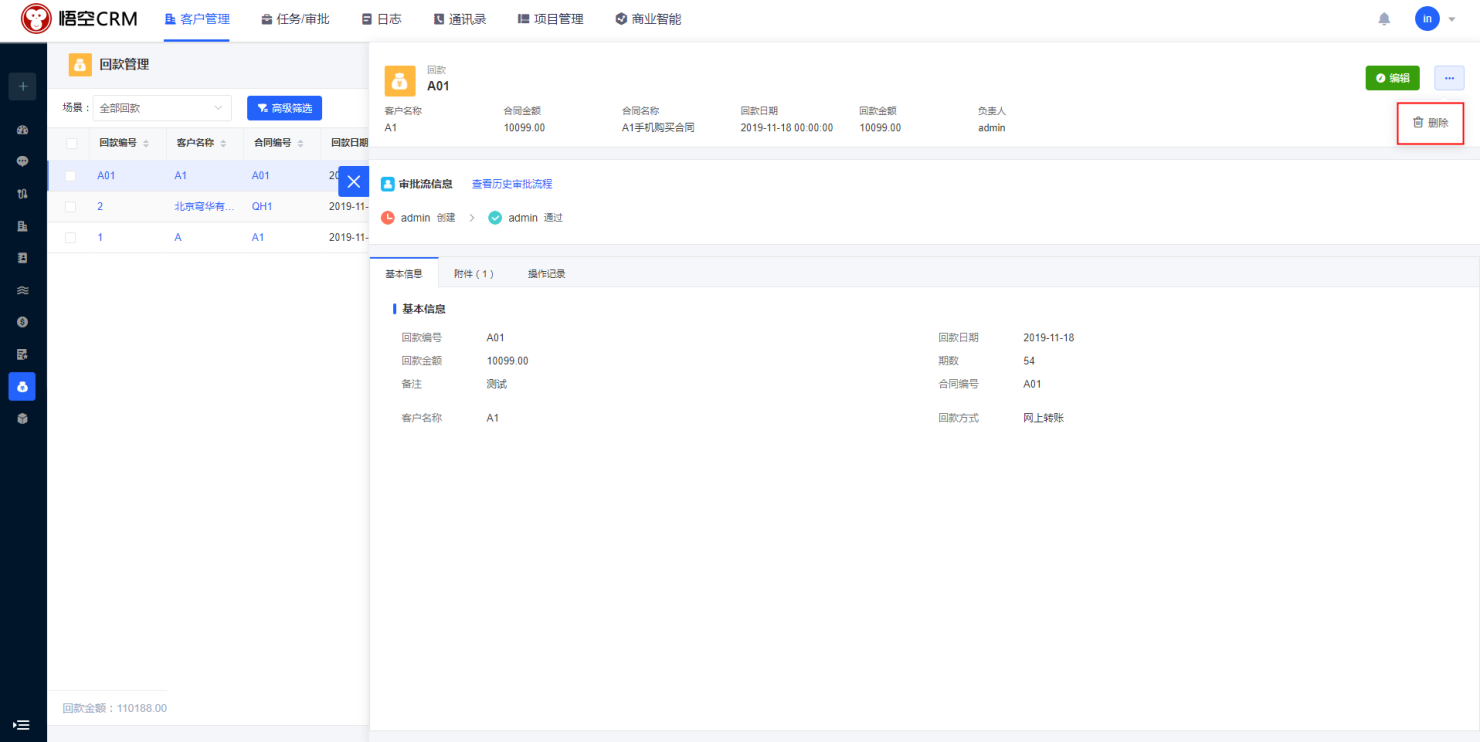Open the dashboard gauge icon in sidebar
1480x742 pixels.
[x=22, y=130]
